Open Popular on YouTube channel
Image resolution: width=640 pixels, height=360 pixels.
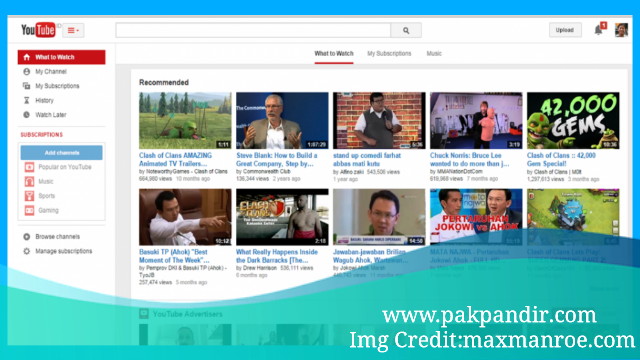(x=65, y=167)
